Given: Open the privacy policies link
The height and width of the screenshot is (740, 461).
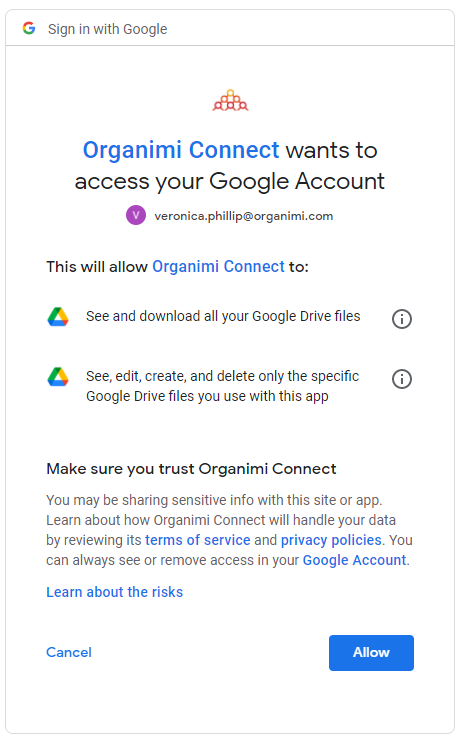Looking at the screenshot, I should tap(331, 540).
